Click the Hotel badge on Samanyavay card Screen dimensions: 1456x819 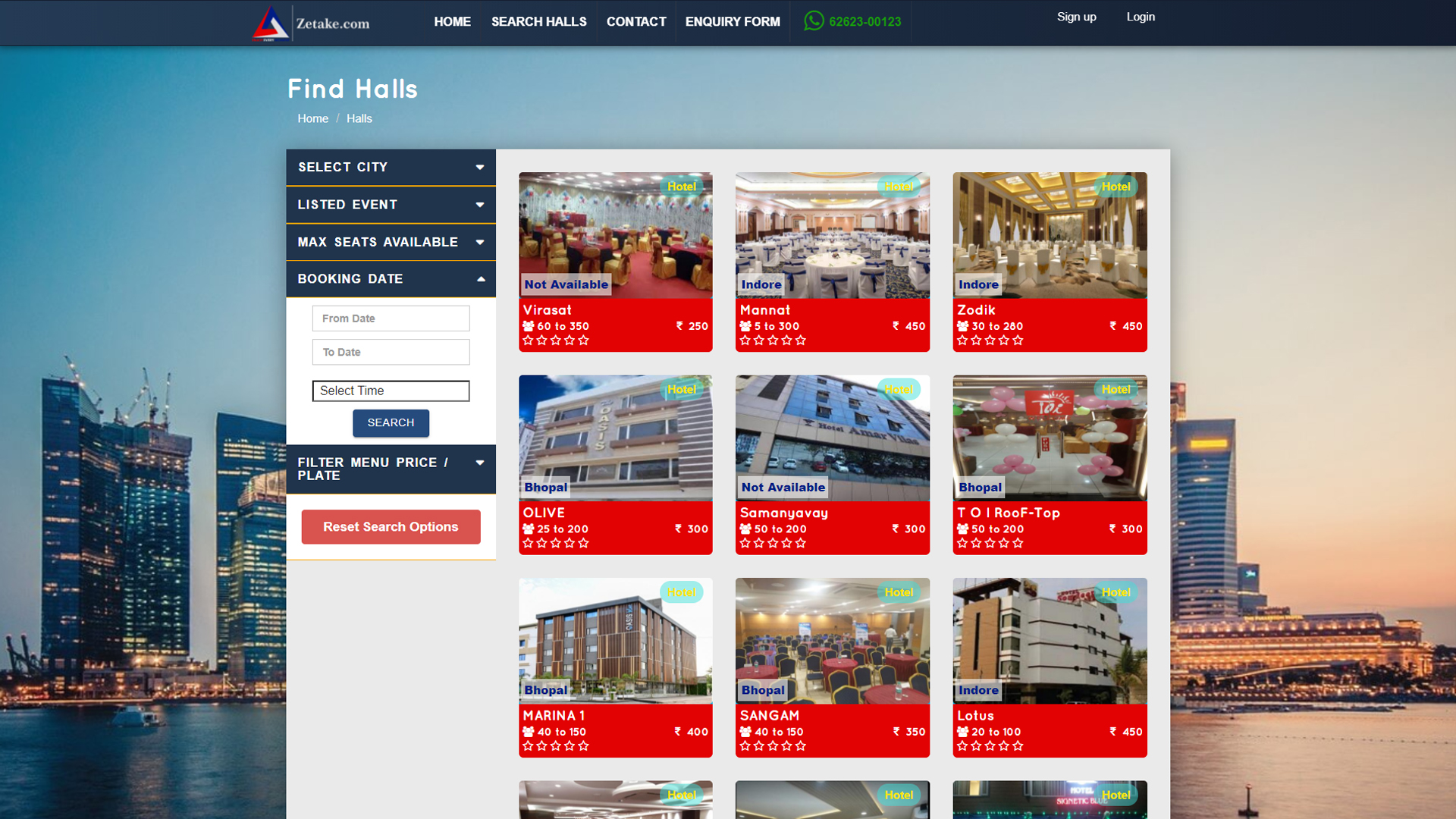click(899, 389)
